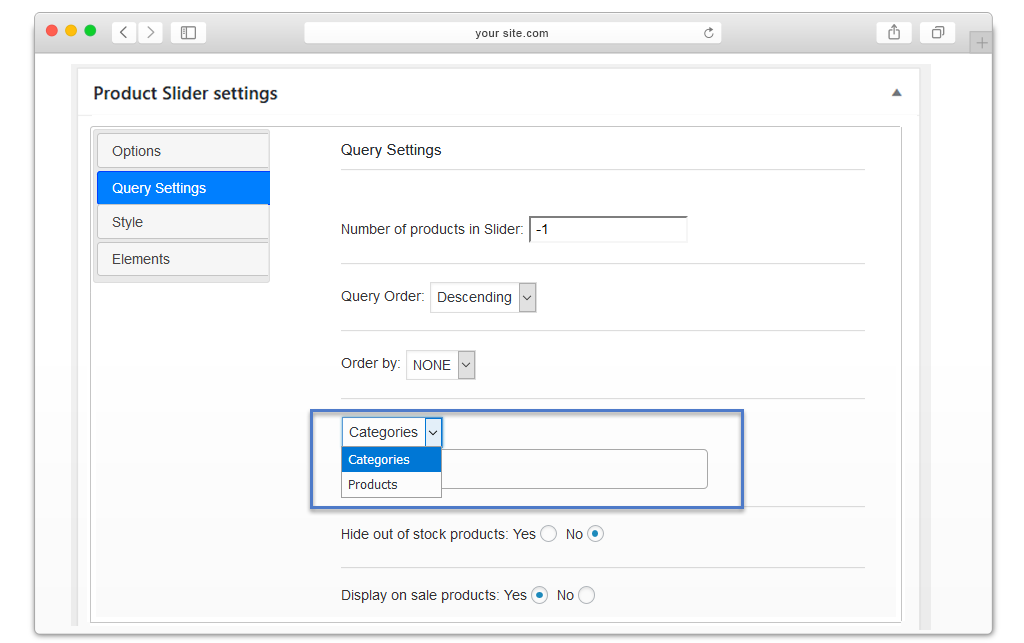This screenshot has width=1024, height=643.
Task: Click the Order by label text
Action: point(370,364)
